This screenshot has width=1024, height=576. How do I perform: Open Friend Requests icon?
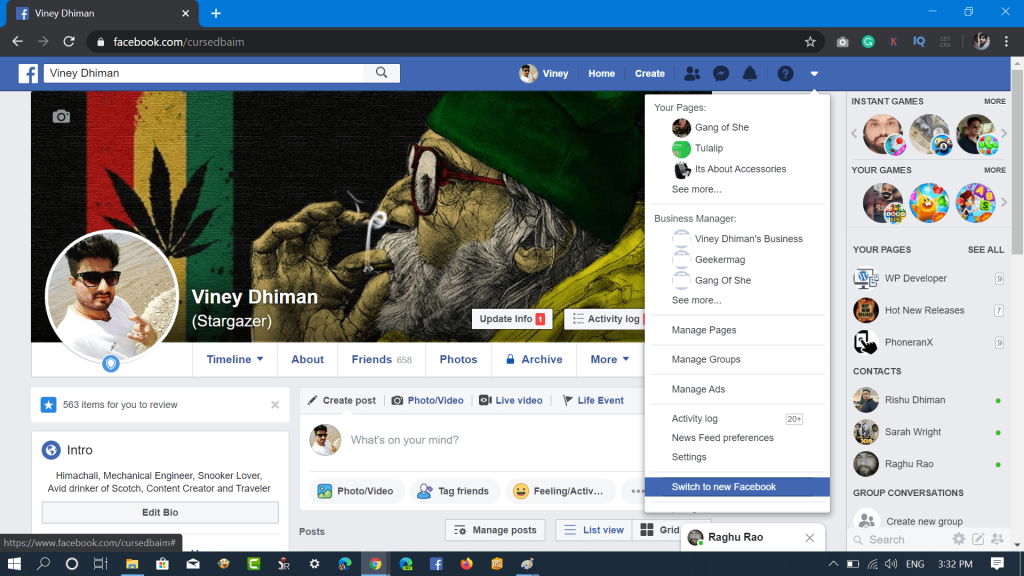coord(692,74)
